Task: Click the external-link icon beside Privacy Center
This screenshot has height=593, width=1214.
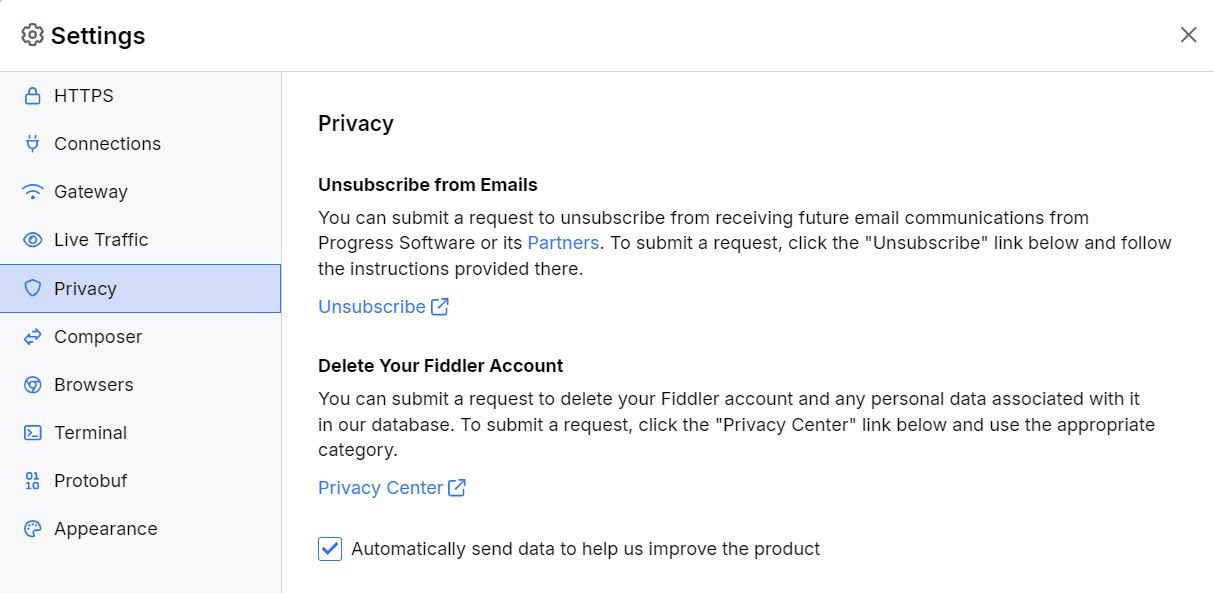Action: [x=457, y=487]
